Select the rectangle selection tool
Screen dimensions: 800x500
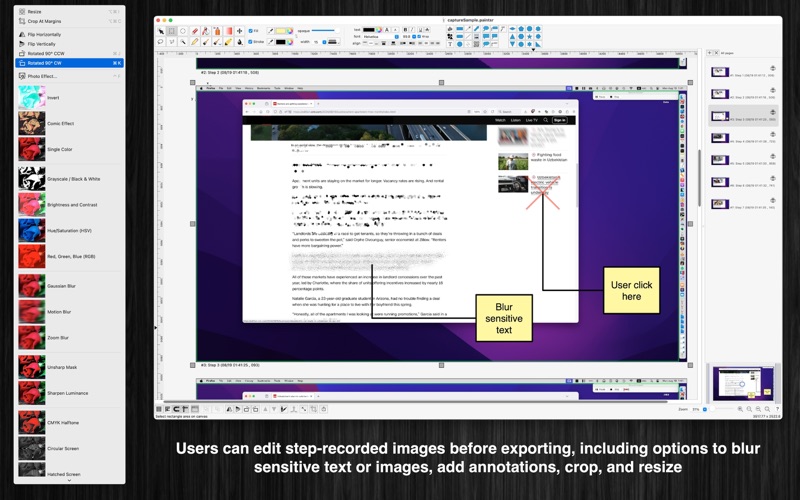coord(171,31)
